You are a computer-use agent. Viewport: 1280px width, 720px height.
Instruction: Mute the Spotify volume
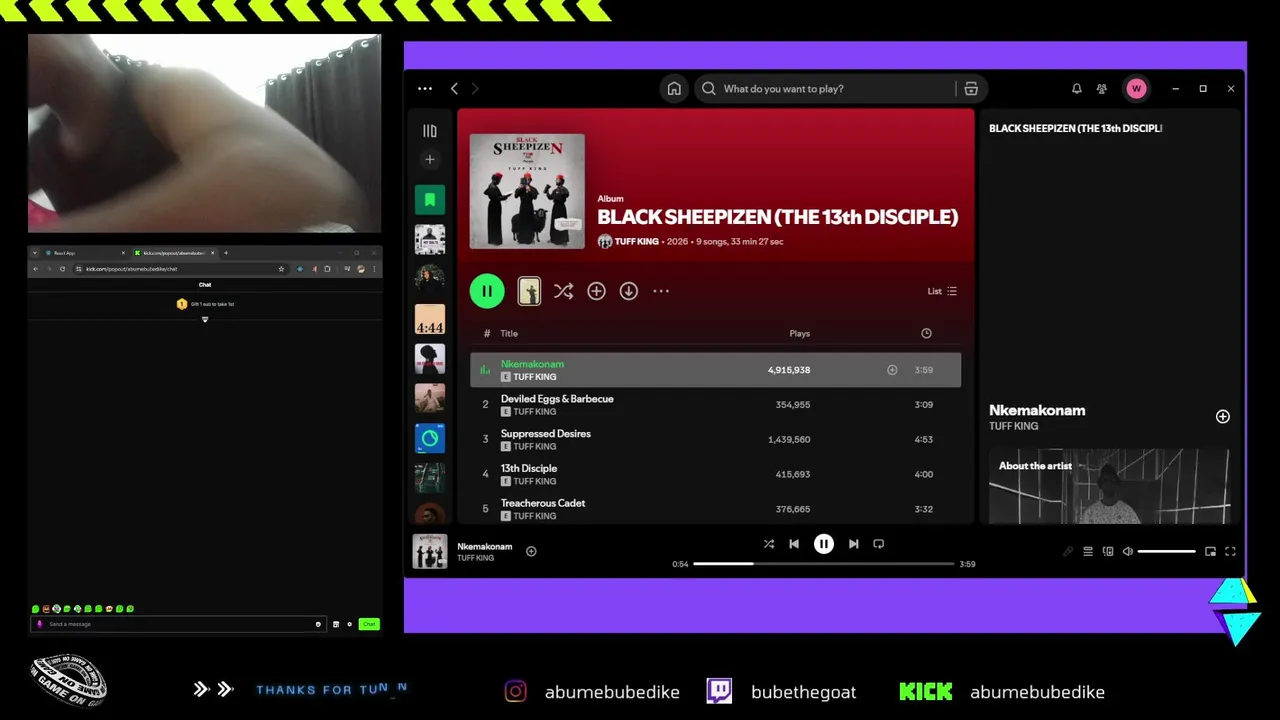click(1128, 551)
